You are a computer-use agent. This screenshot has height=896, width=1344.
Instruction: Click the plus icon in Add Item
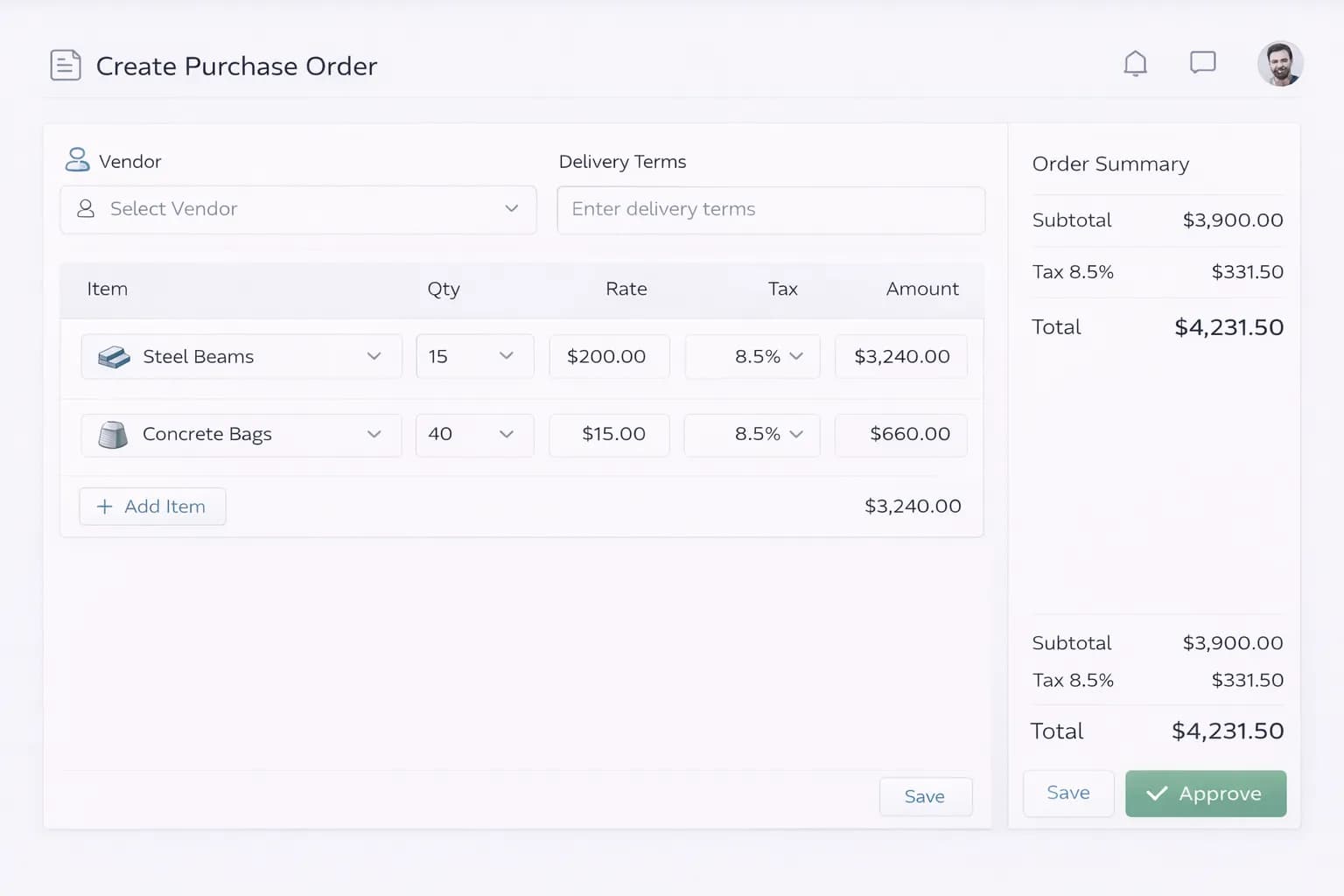104,507
